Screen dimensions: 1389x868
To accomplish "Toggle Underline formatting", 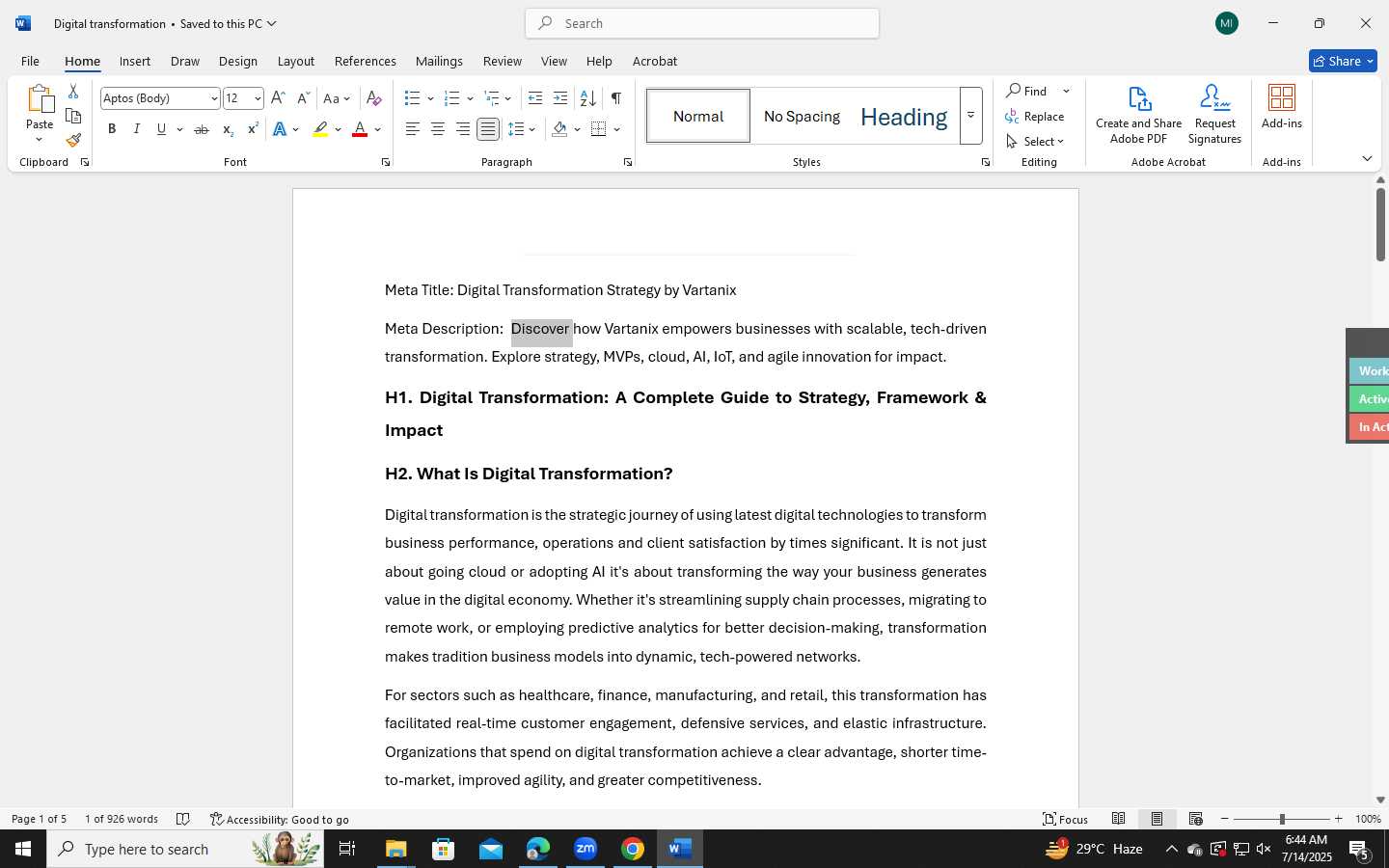I will click(162, 129).
